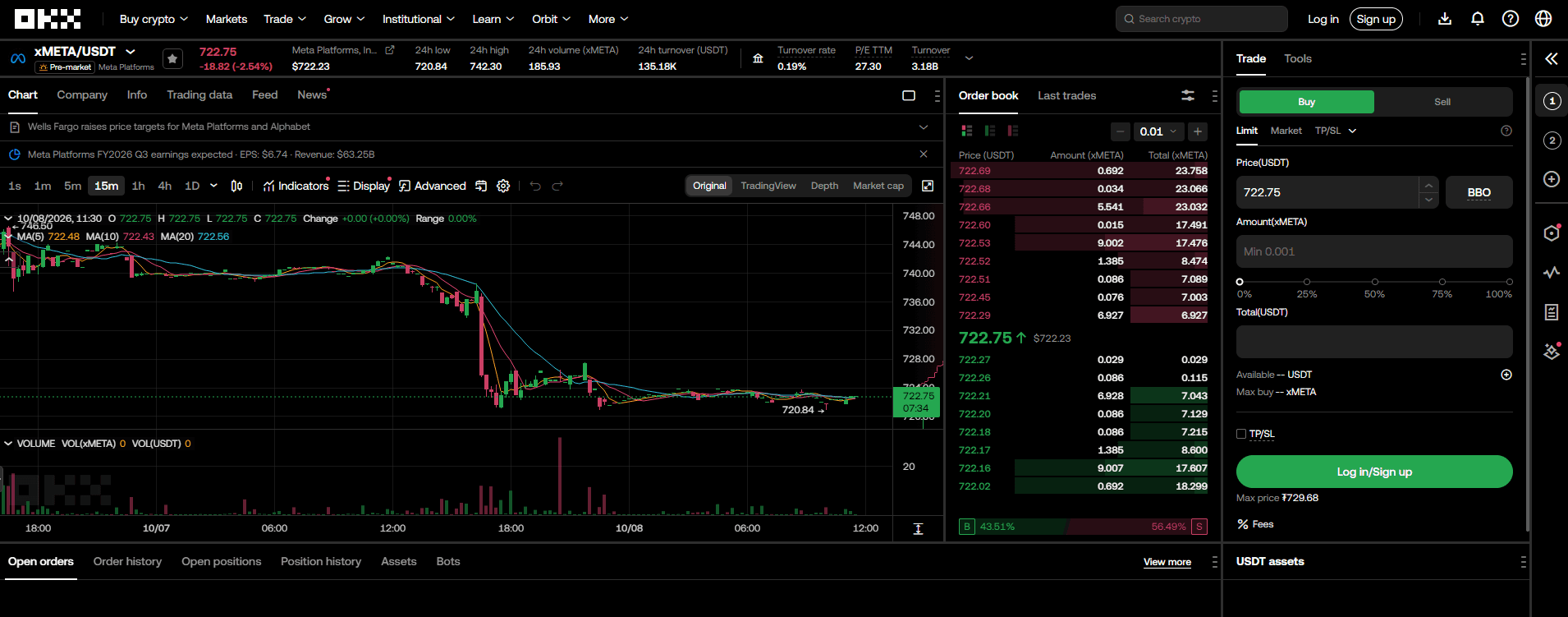Select the Market order type
This screenshot has height=617, width=1568.
click(1286, 131)
